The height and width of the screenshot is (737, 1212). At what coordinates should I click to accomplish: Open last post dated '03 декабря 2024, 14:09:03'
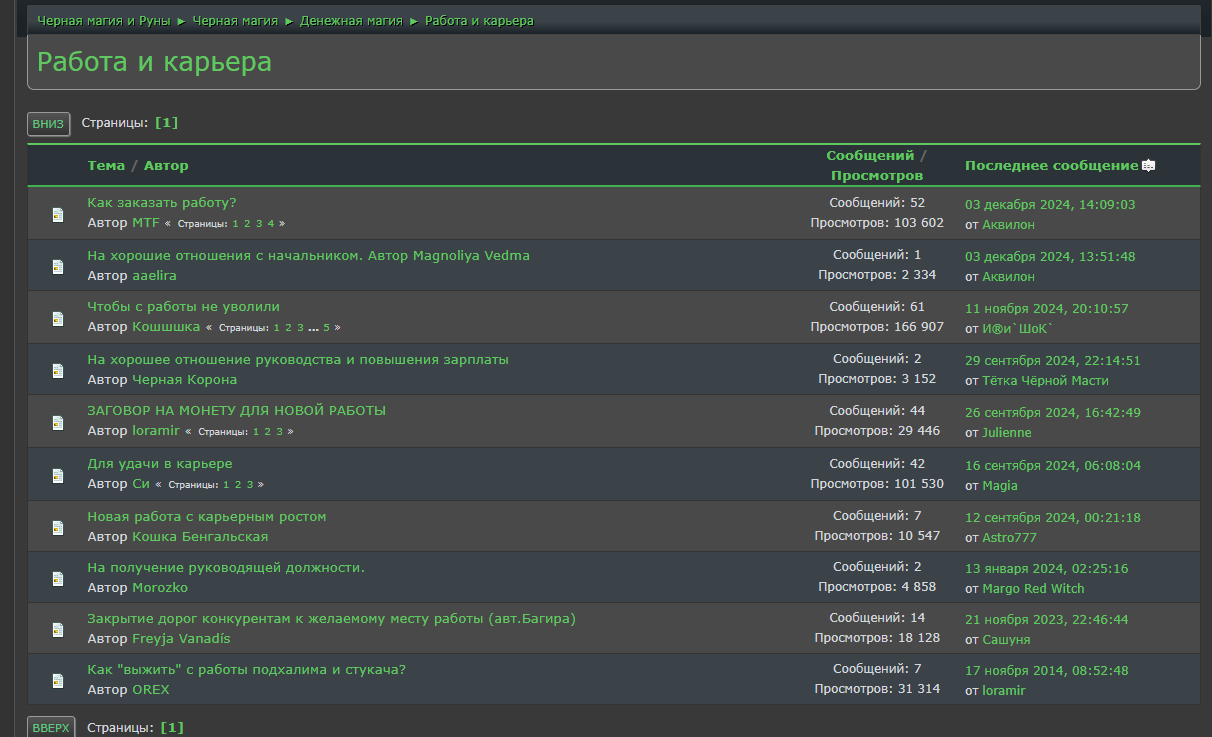click(x=1050, y=205)
